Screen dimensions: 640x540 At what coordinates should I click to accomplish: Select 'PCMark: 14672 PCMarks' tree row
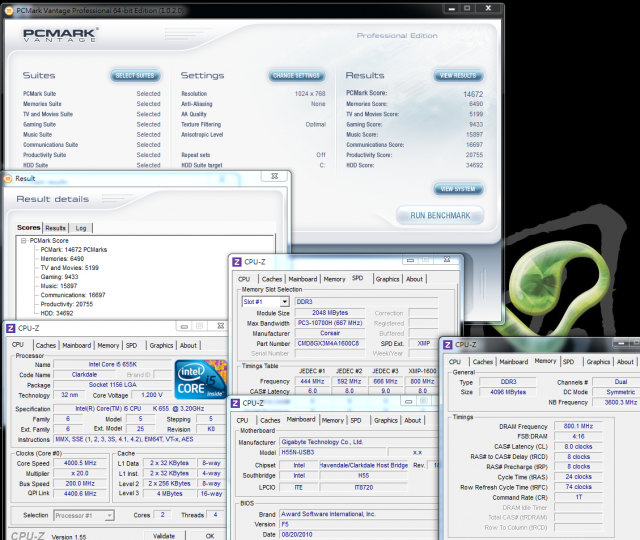click(x=74, y=249)
